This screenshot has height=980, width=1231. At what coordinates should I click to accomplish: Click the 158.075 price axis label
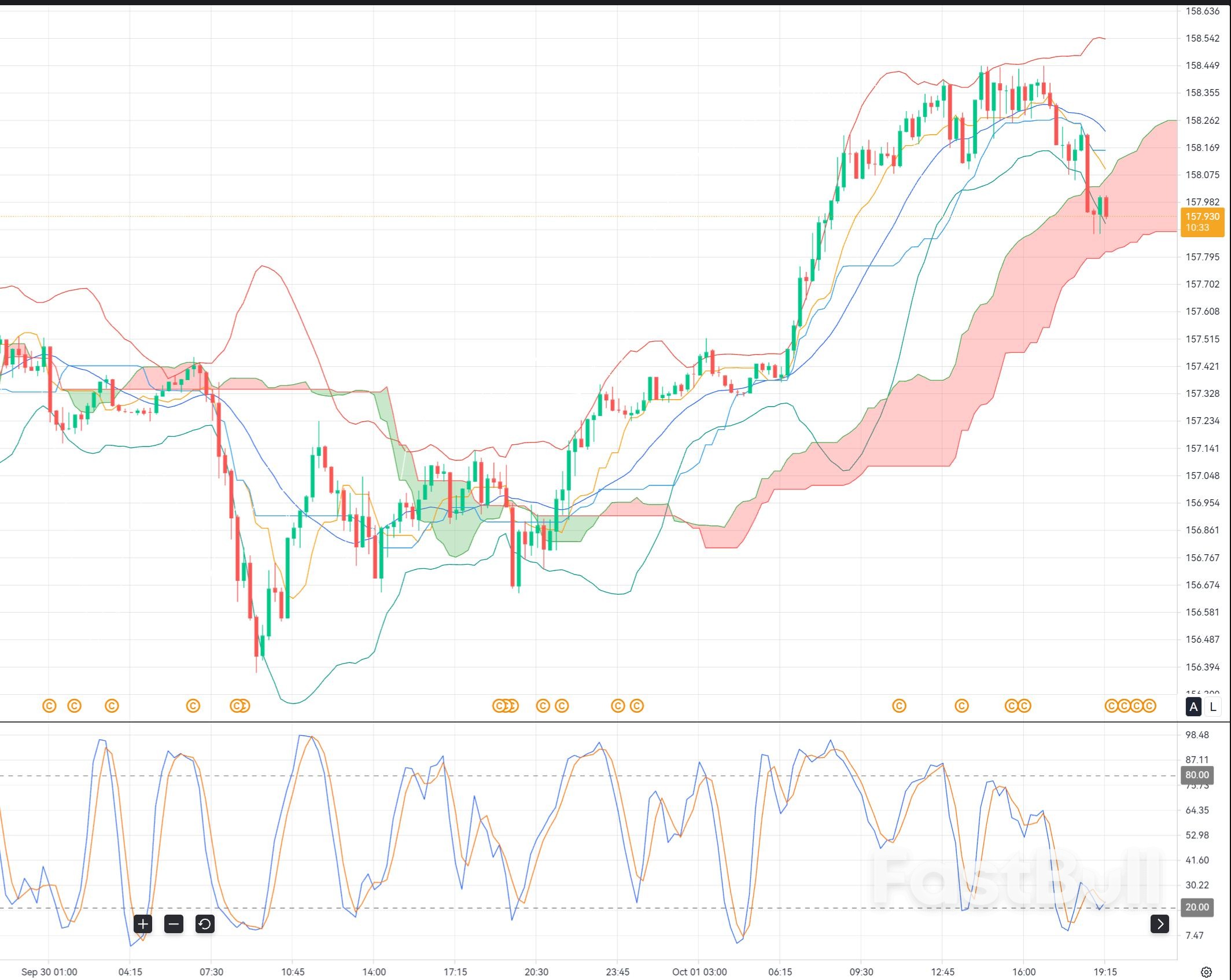point(1202,175)
